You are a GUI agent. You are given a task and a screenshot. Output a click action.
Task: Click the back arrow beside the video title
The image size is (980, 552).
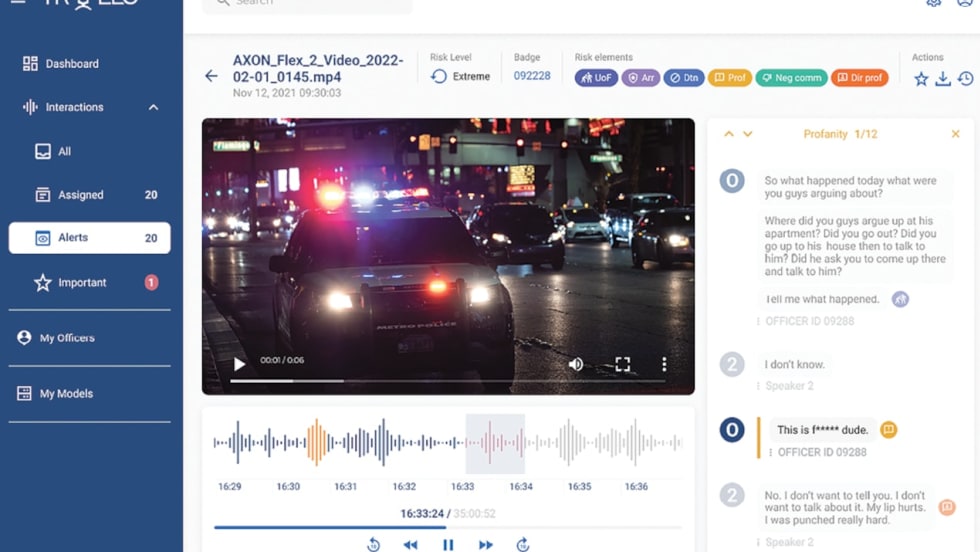(211, 76)
